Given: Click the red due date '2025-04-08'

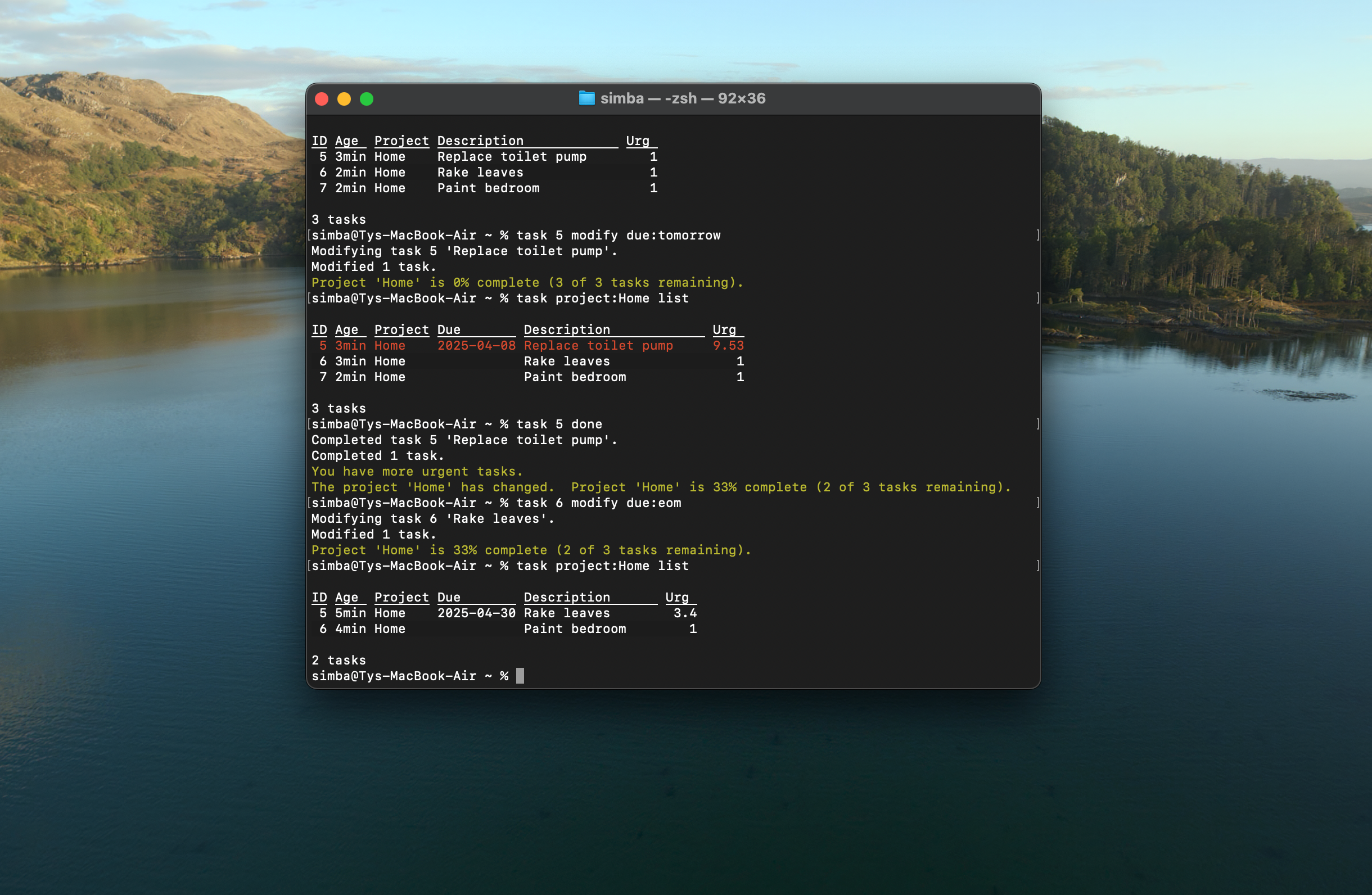Looking at the screenshot, I should click(x=476, y=345).
